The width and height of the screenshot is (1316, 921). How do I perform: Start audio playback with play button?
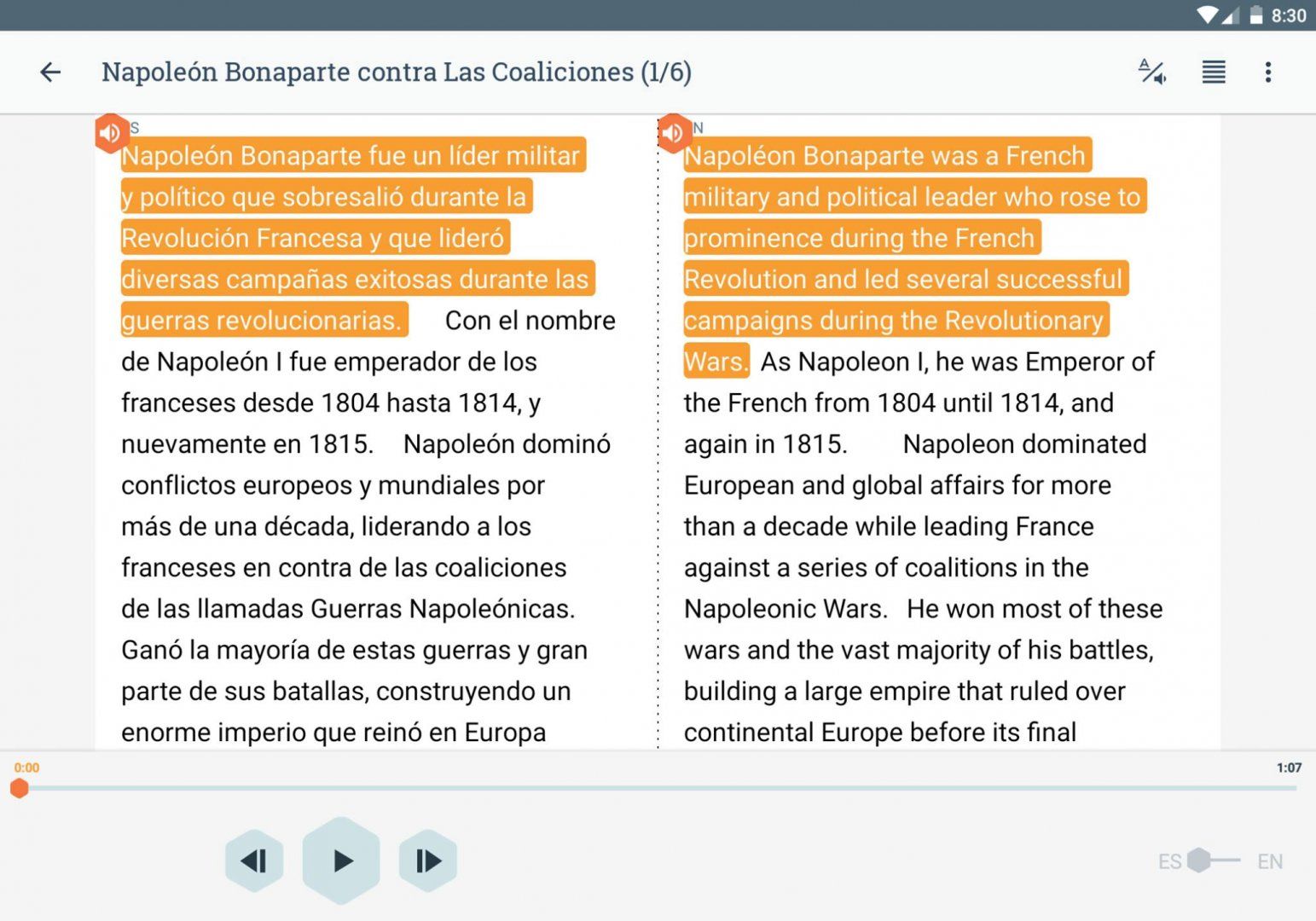[x=341, y=860]
